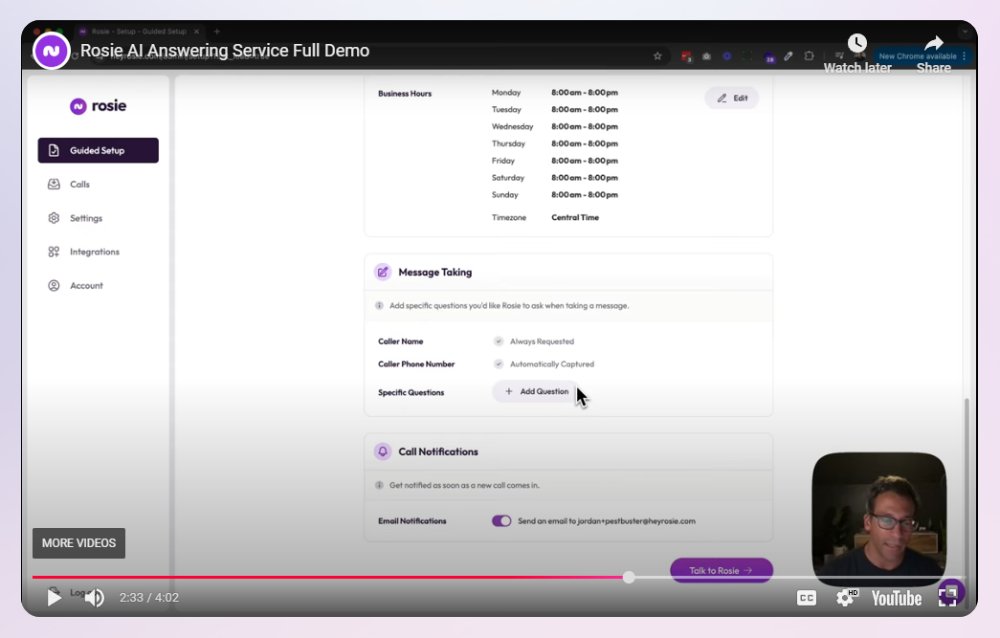Open Account in the sidebar
Image resolution: width=1000 pixels, height=638 pixels.
[76, 286]
